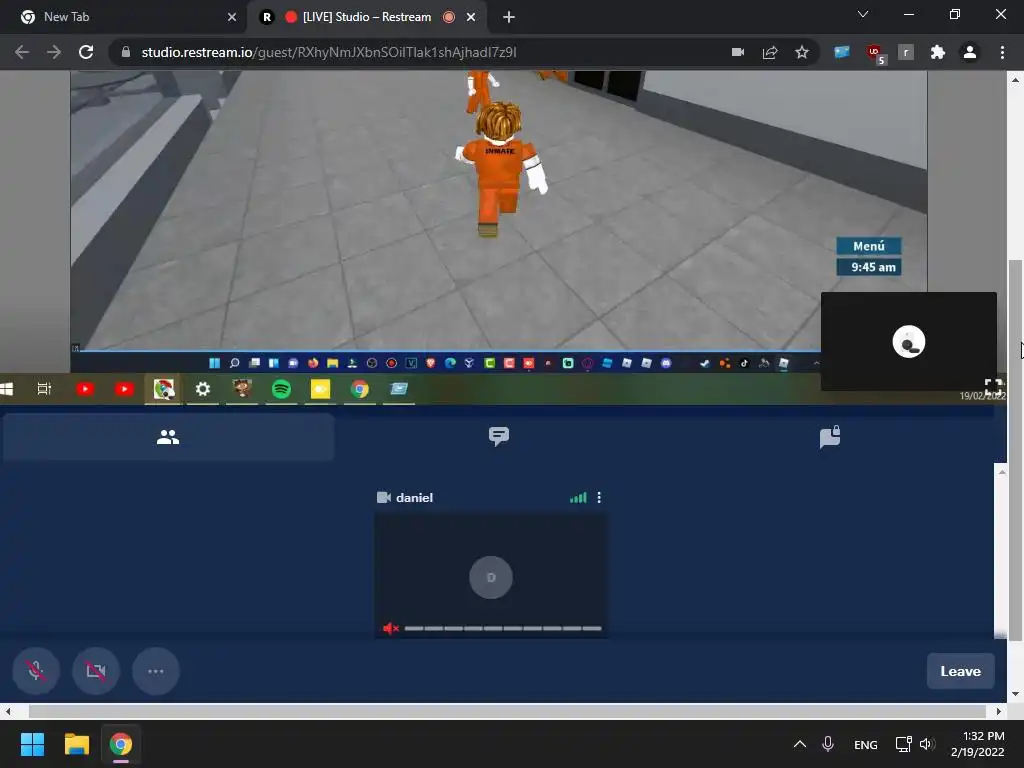The image size is (1024, 768).
Task: Click the scroll right arrow
Action: tap(999, 711)
